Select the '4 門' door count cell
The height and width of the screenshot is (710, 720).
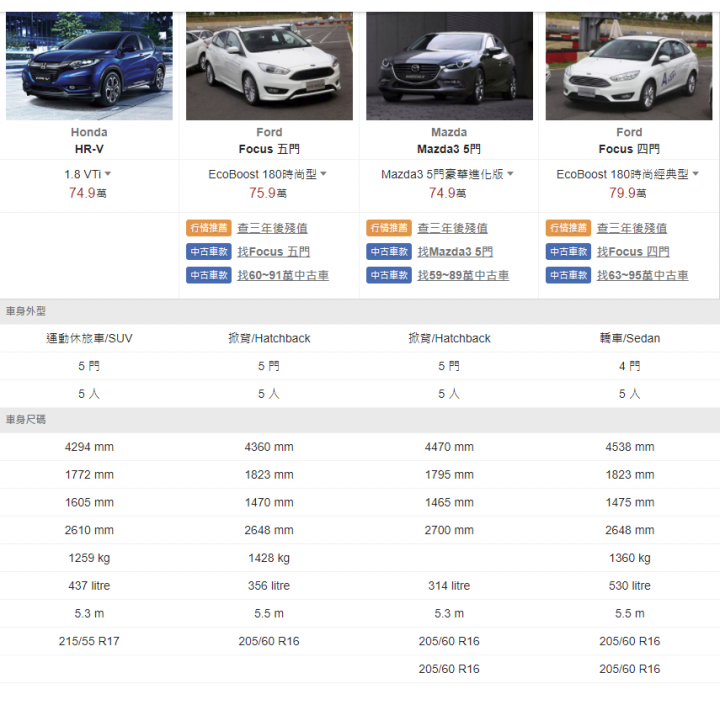pyautogui.click(x=630, y=366)
